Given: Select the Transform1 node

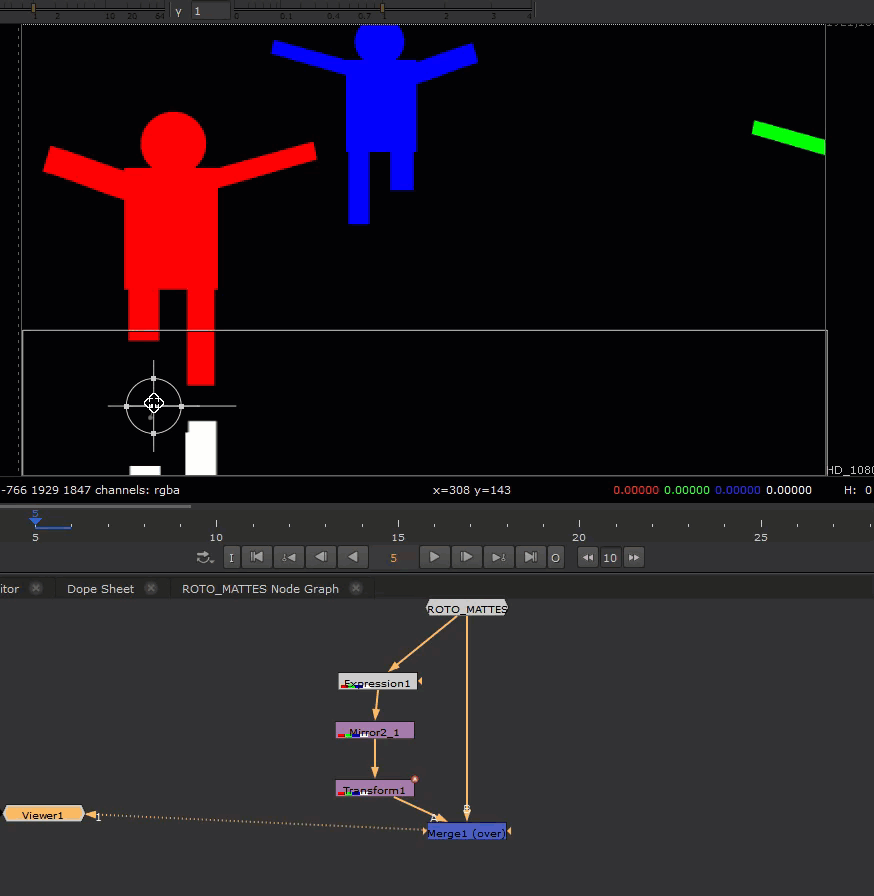Looking at the screenshot, I should point(375,790).
